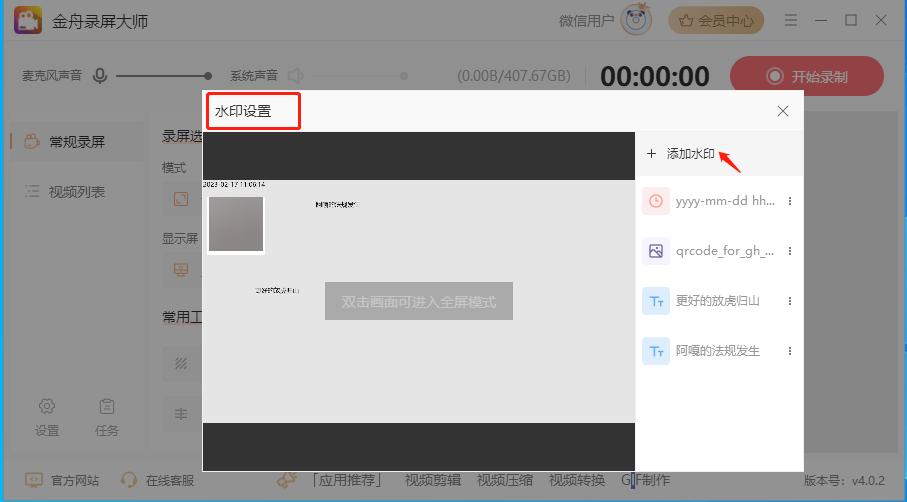Open 视频压缩 recommended app
Image resolution: width=907 pixels, height=502 pixels.
click(x=504, y=480)
